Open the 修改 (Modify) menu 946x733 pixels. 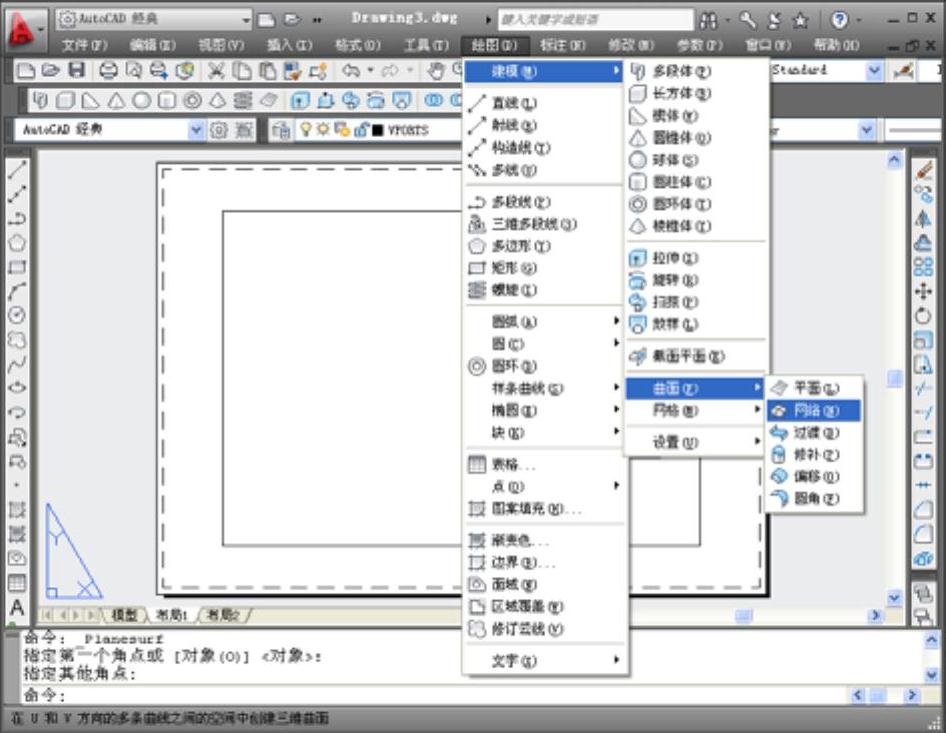630,45
